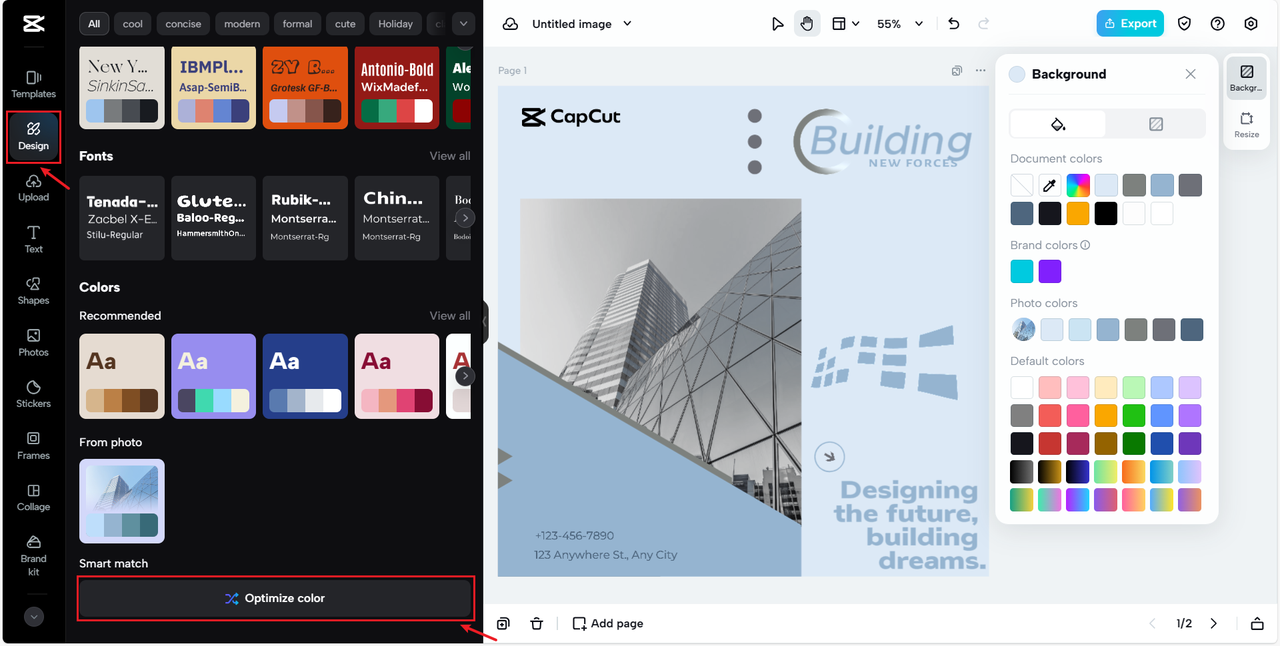Open the layers icon at bottom right

[x=1257, y=623]
